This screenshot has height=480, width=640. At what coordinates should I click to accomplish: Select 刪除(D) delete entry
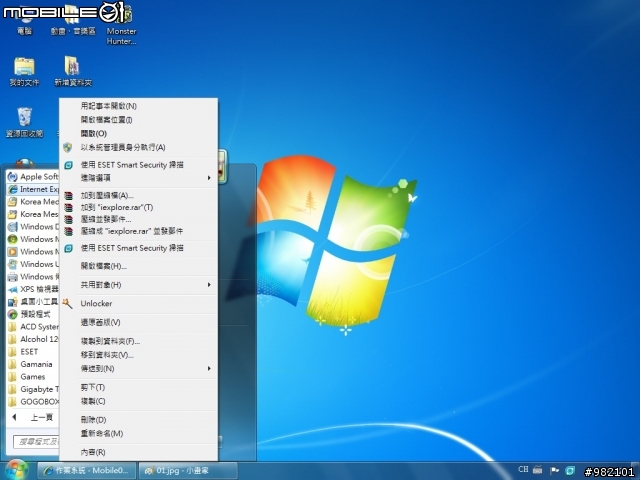pyautogui.click(x=139, y=420)
